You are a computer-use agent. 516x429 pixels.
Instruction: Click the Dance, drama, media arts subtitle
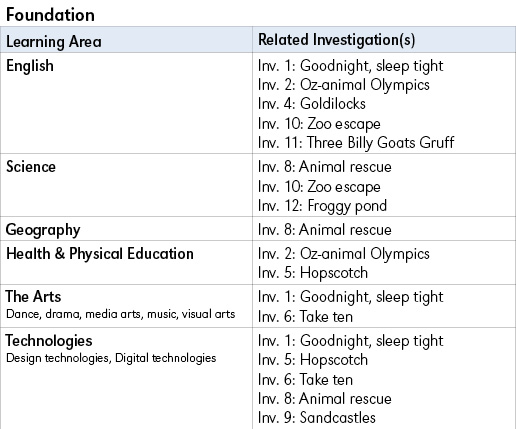121,314
